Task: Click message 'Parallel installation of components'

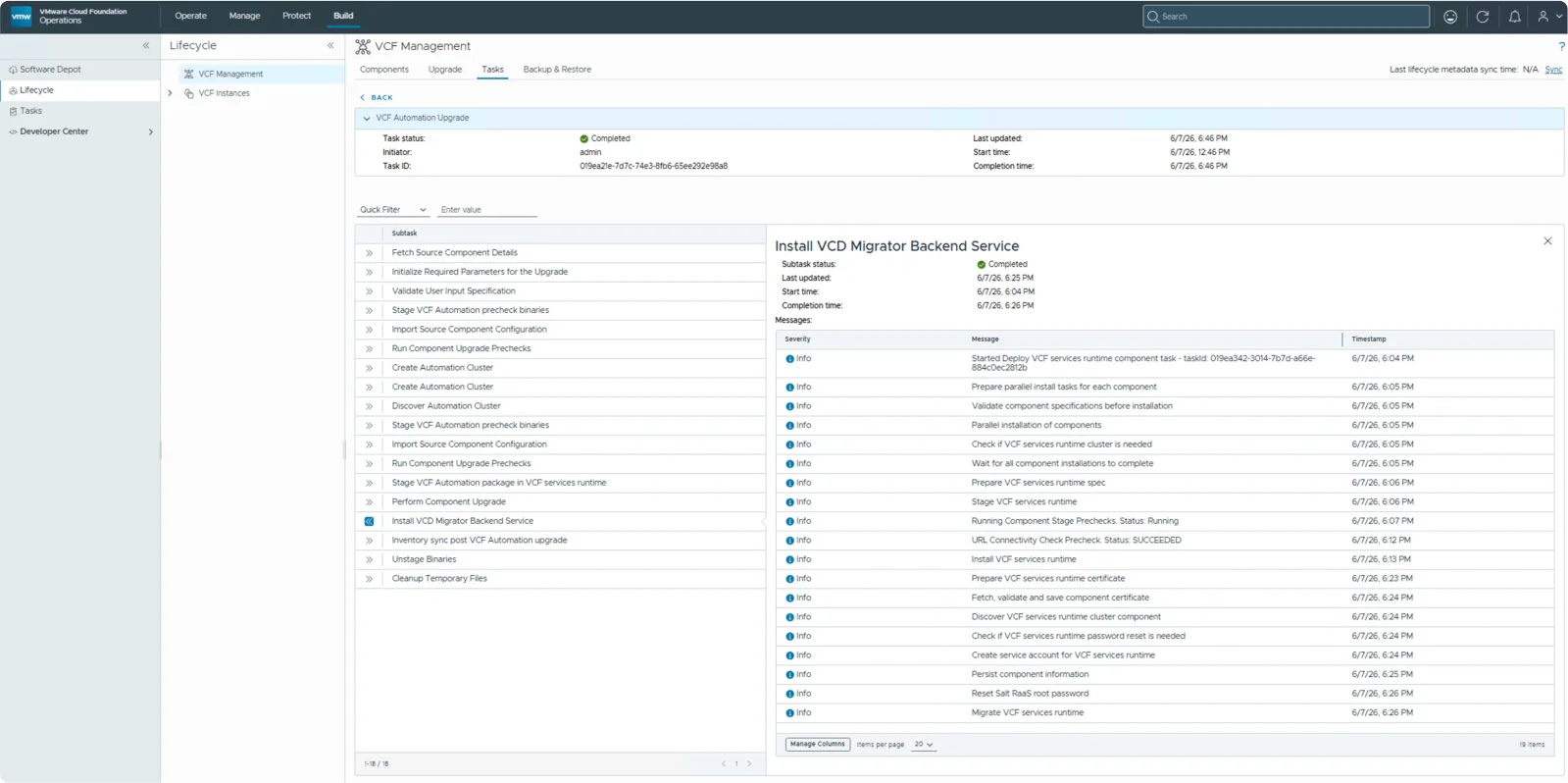Action: 1037,426
